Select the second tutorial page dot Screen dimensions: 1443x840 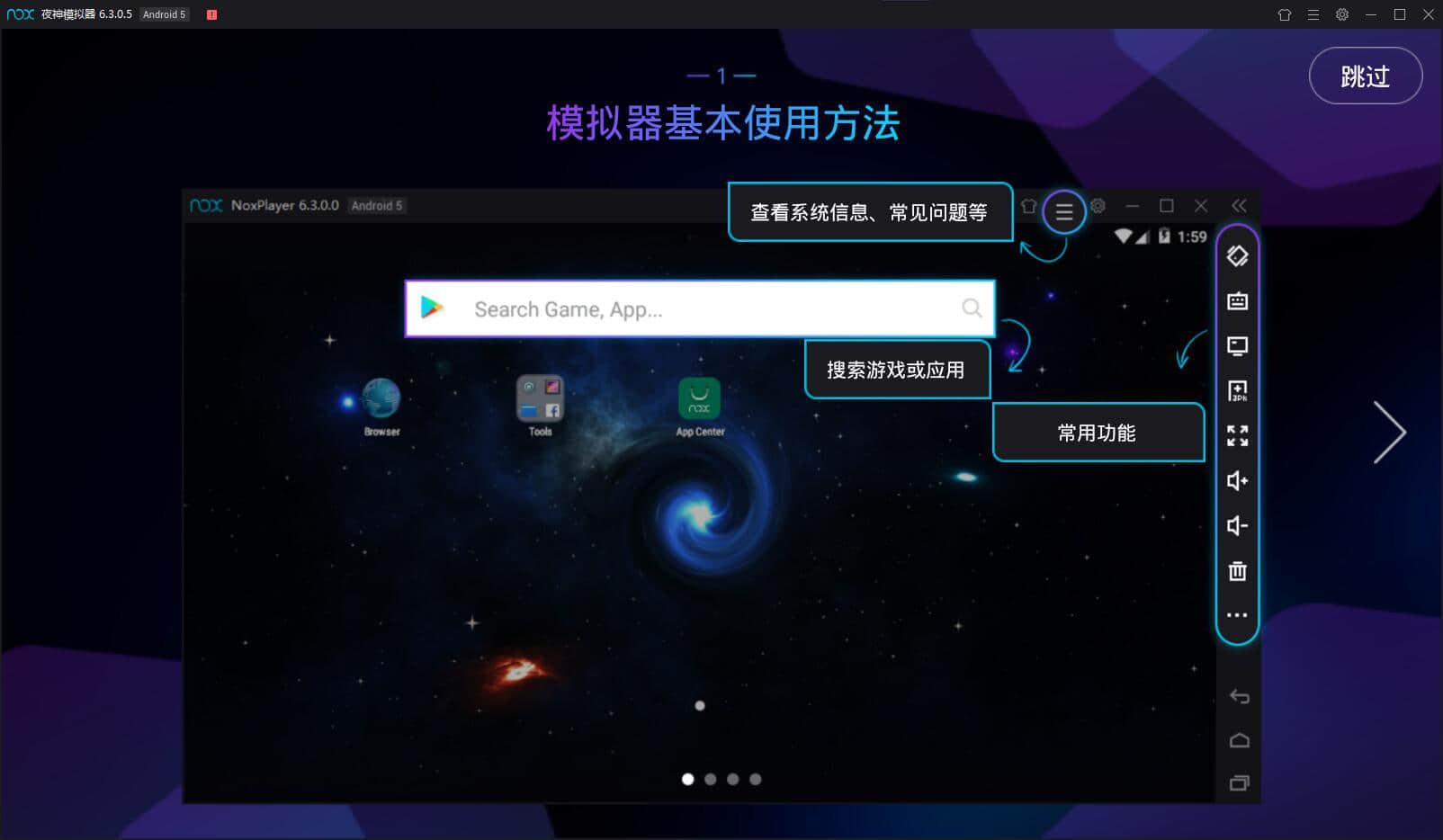pos(711,779)
